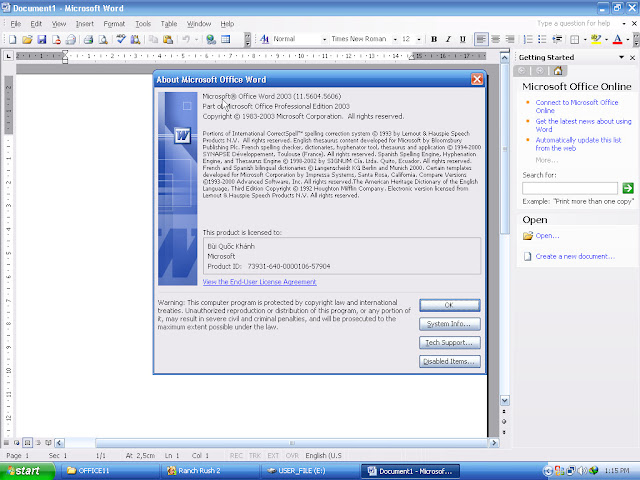Image resolution: width=640 pixels, height=480 pixels.
Task: Switch to Normal view button at bottom left
Action: click(6, 442)
